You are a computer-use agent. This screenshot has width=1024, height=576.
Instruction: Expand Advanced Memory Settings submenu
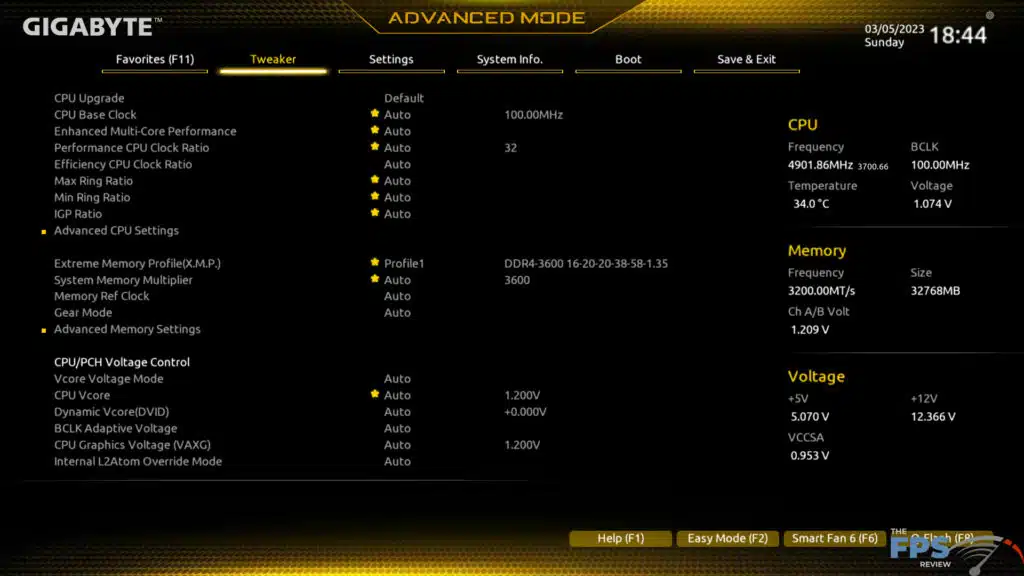(127, 329)
